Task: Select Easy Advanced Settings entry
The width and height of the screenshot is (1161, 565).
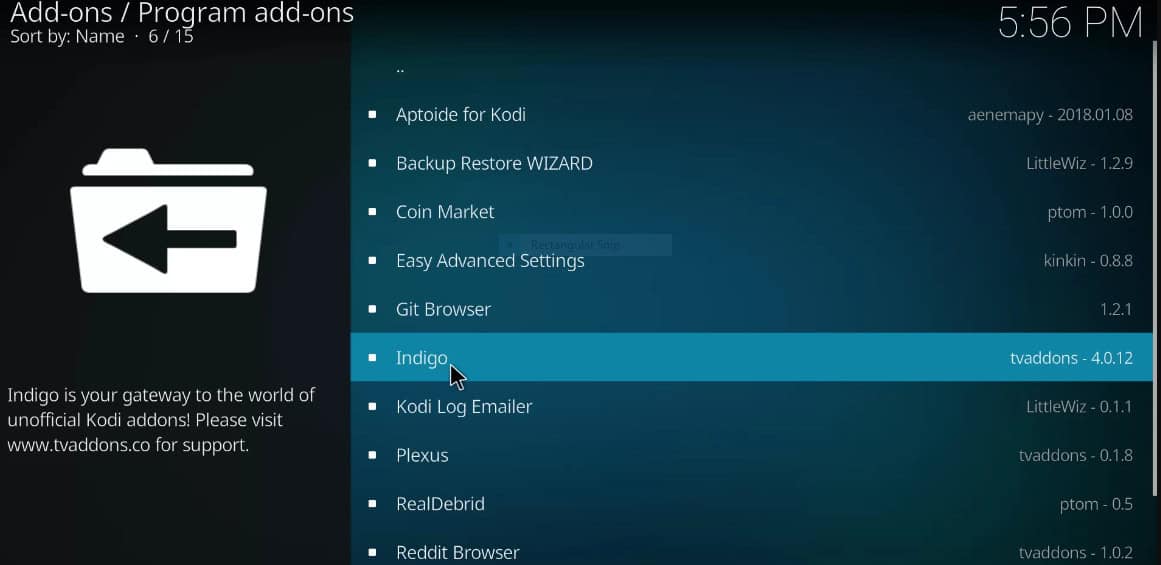Action: tap(752, 261)
